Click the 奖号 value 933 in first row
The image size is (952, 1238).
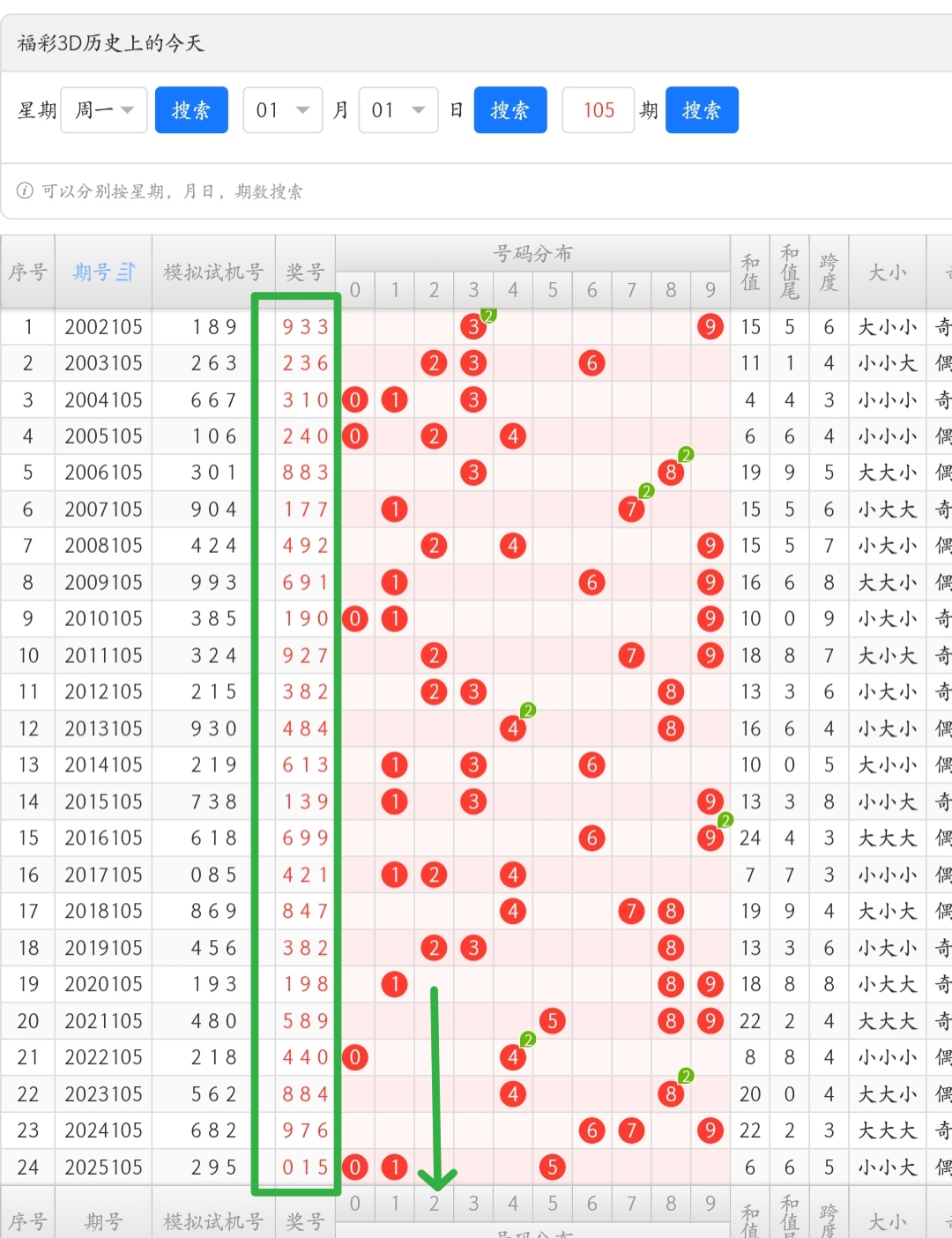tap(305, 327)
